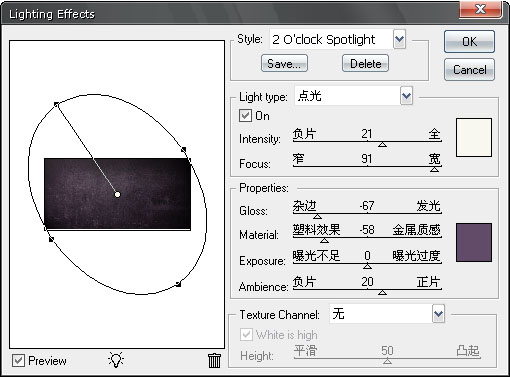Click the Texture Channel value field
The height and width of the screenshot is (377, 510).
pos(381,314)
